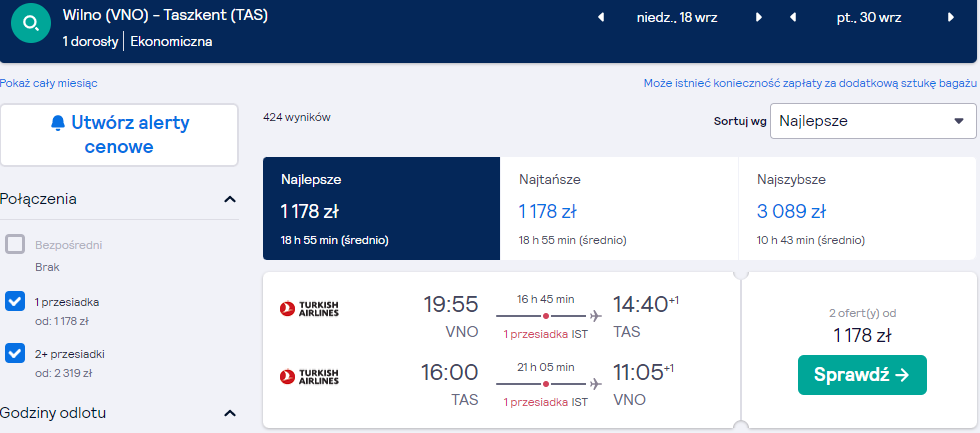Click Utwórz alerty cenowe button
Screen dimensions: 980x433
(119, 135)
